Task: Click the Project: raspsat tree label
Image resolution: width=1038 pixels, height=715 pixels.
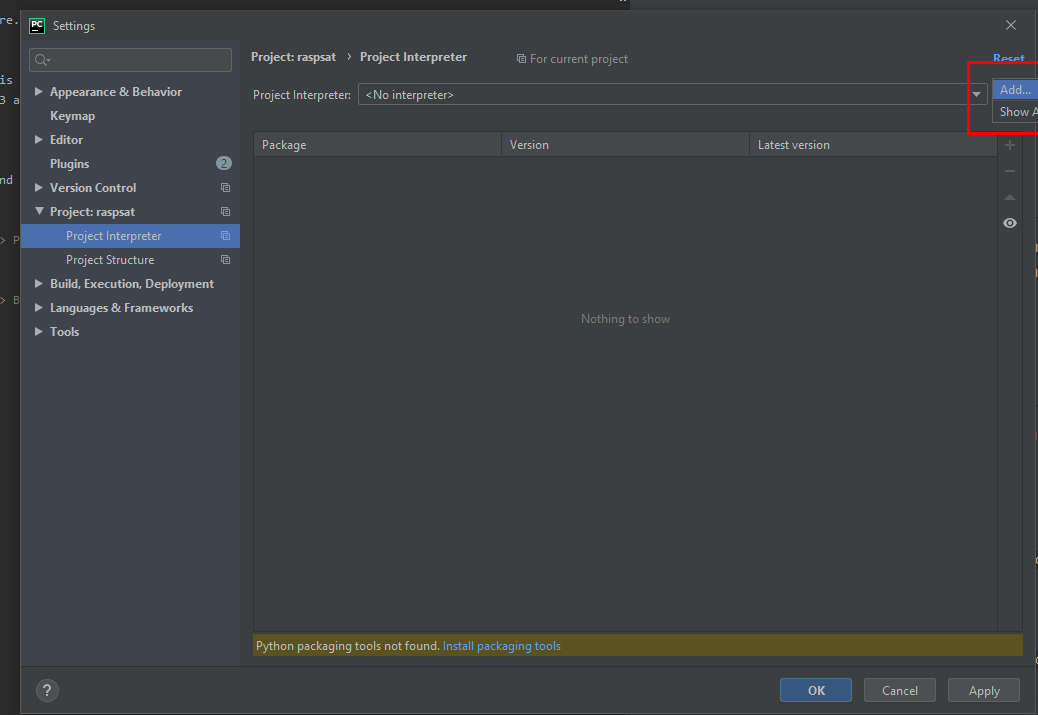Action: click(x=92, y=212)
